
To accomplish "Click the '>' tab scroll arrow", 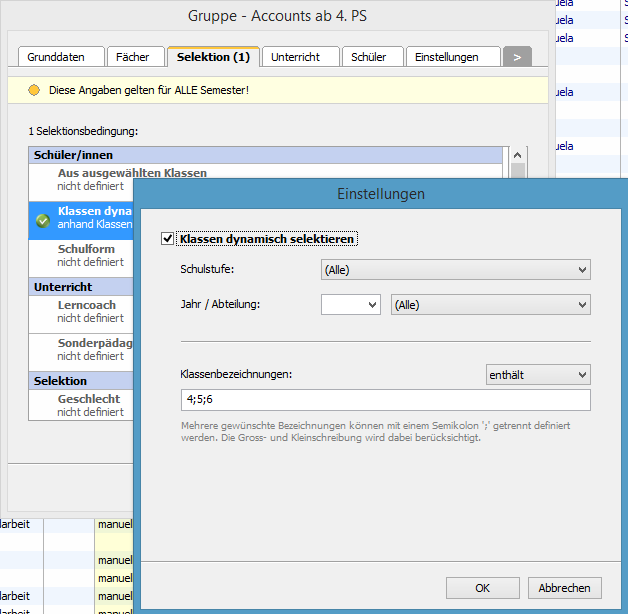I will (517, 57).
